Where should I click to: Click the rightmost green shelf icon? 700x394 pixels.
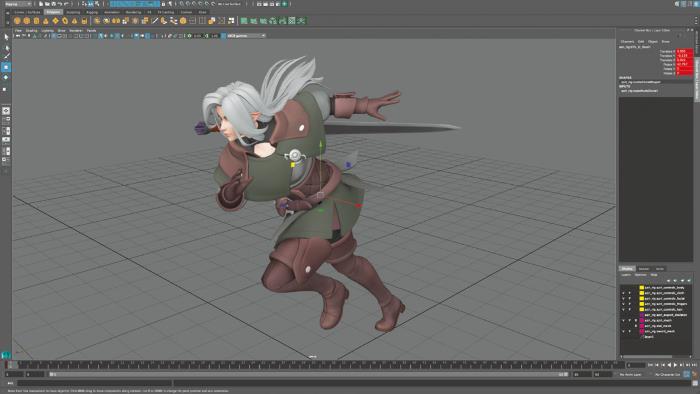[x=302, y=21]
